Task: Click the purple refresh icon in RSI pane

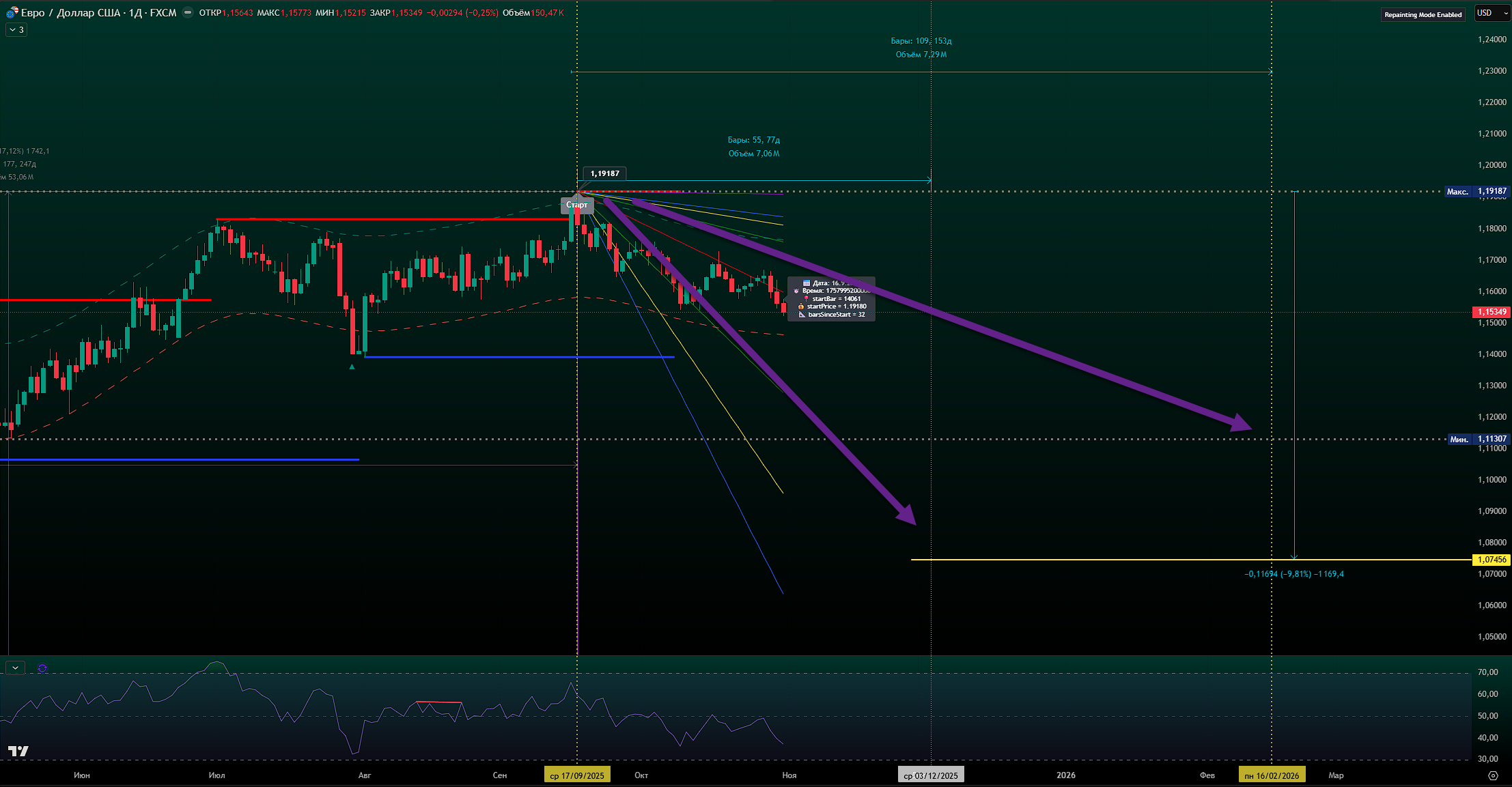Action: pyautogui.click(x=42, y=668)
